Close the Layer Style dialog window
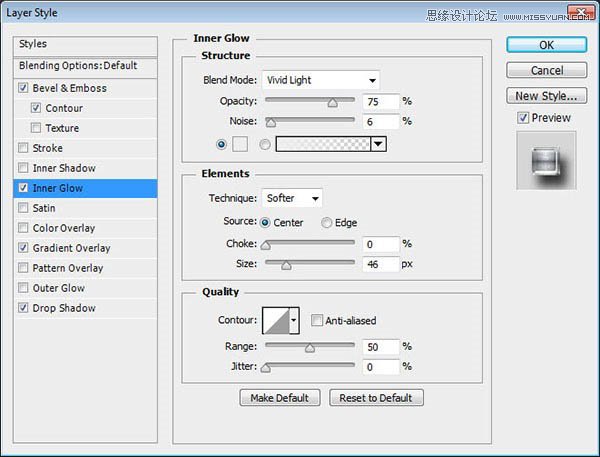This screenshot has width=600, height=457. click(x=580, y=11)
